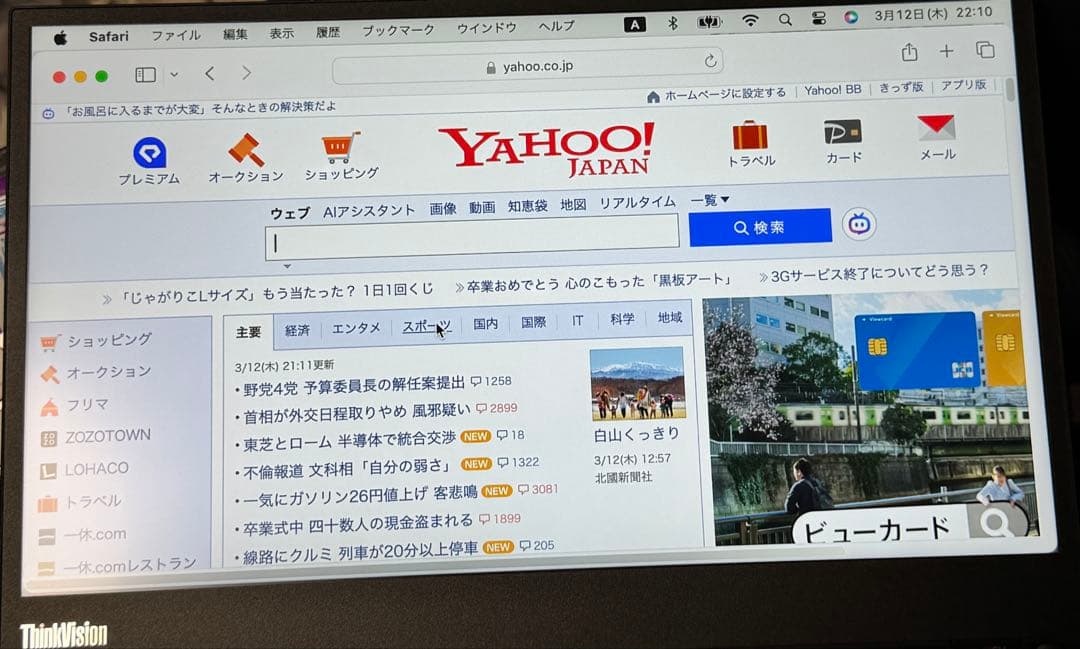Click the Yahoo search text field
Image resolution: width=1080 pixels, height=649 pixels.
point(472,238)
